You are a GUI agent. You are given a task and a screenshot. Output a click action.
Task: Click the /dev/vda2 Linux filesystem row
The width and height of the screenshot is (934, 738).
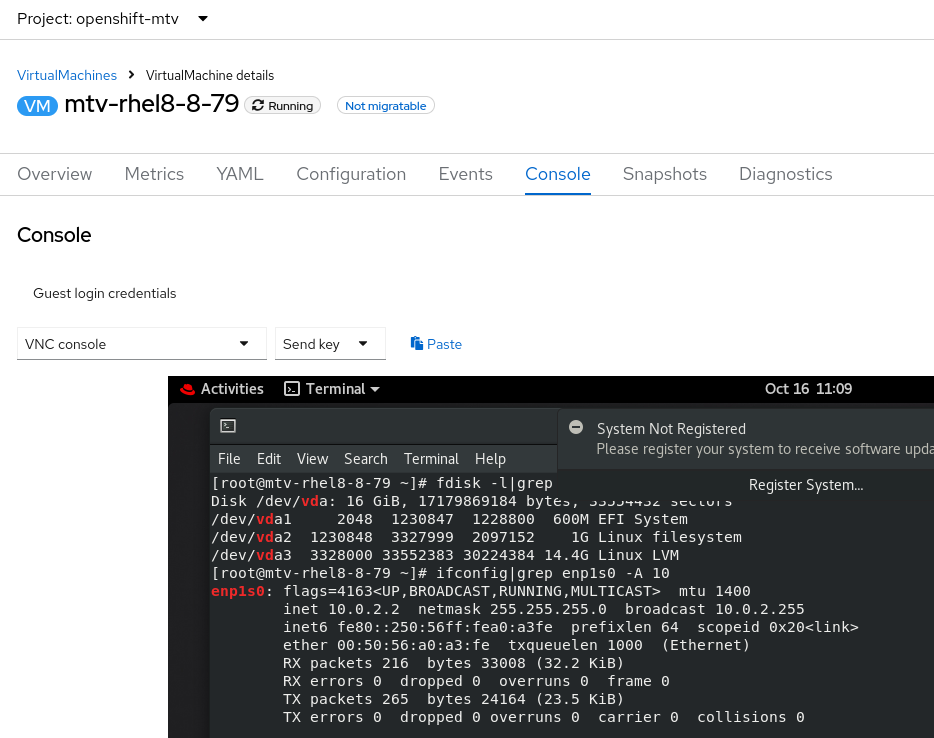[476, 537]
